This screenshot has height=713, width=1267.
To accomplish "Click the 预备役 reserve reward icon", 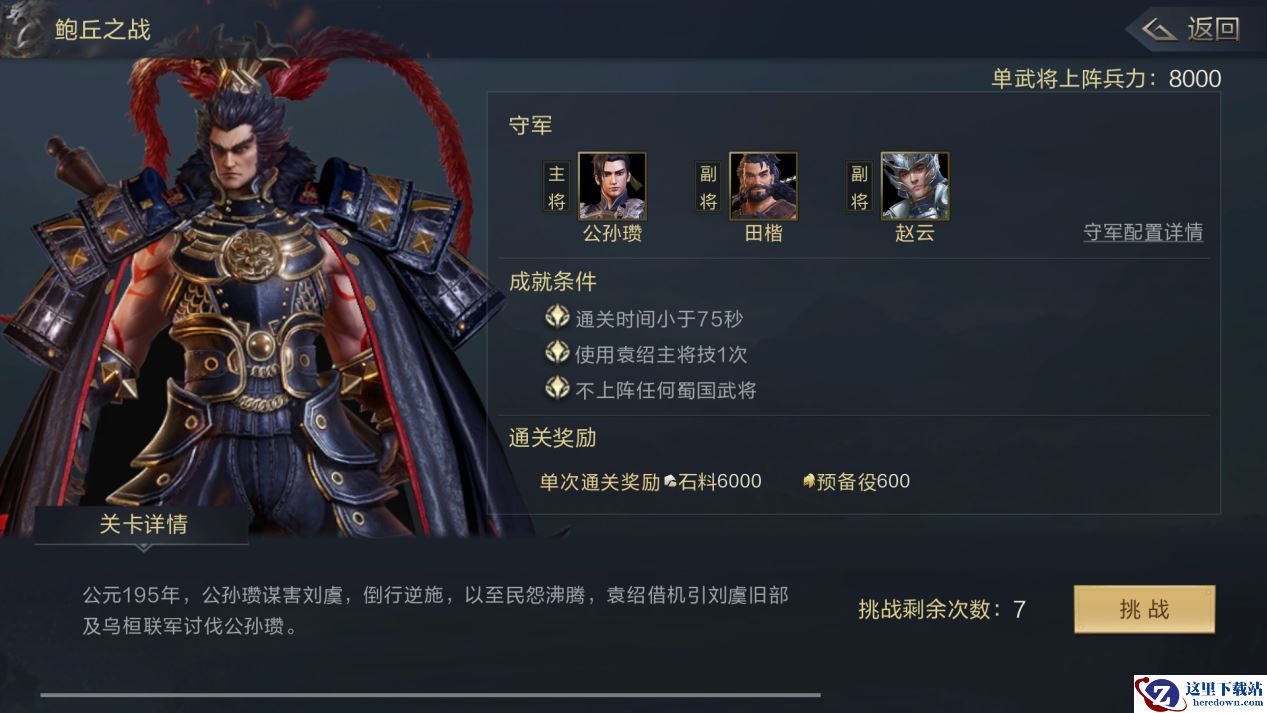I will click(810, 482).
